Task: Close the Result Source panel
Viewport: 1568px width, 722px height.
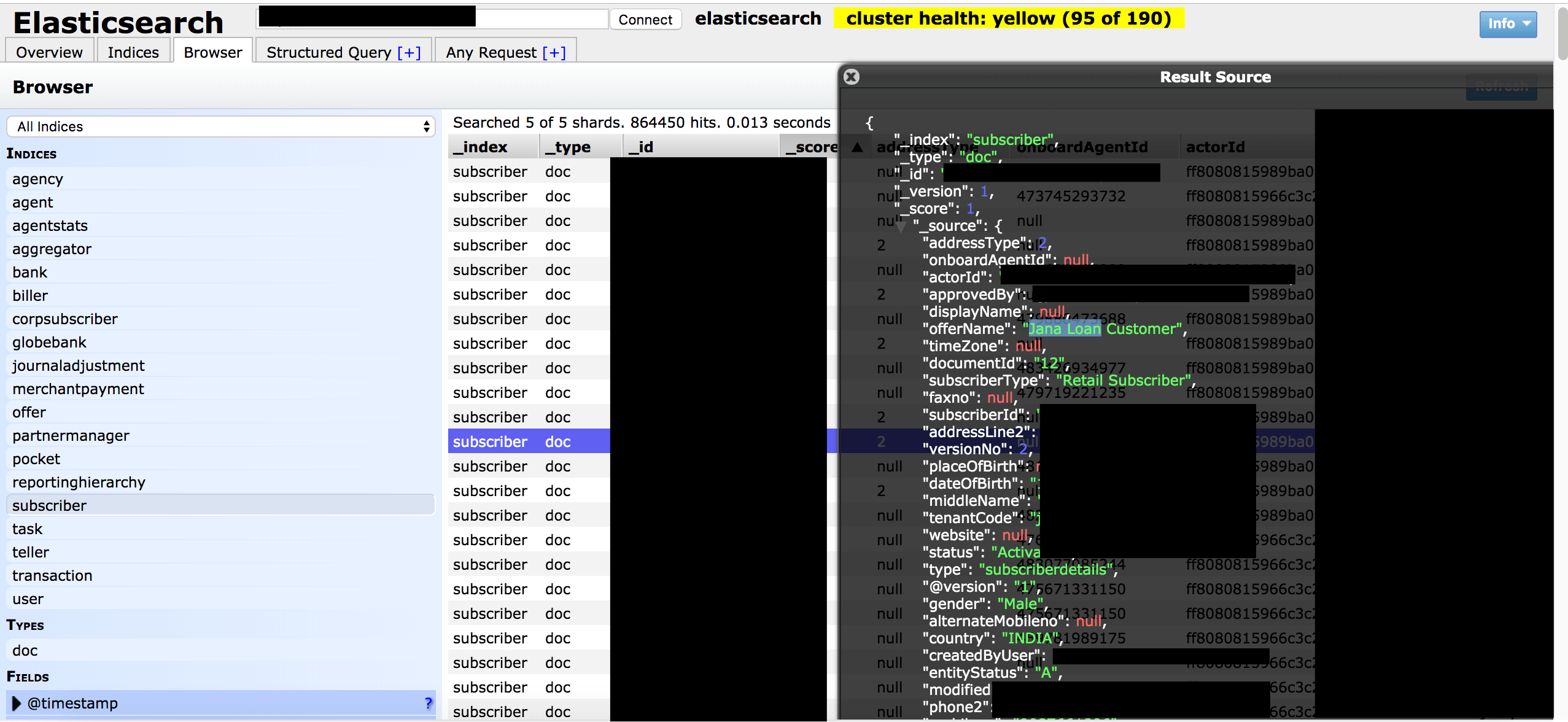Action: click(x=852, y=77)
